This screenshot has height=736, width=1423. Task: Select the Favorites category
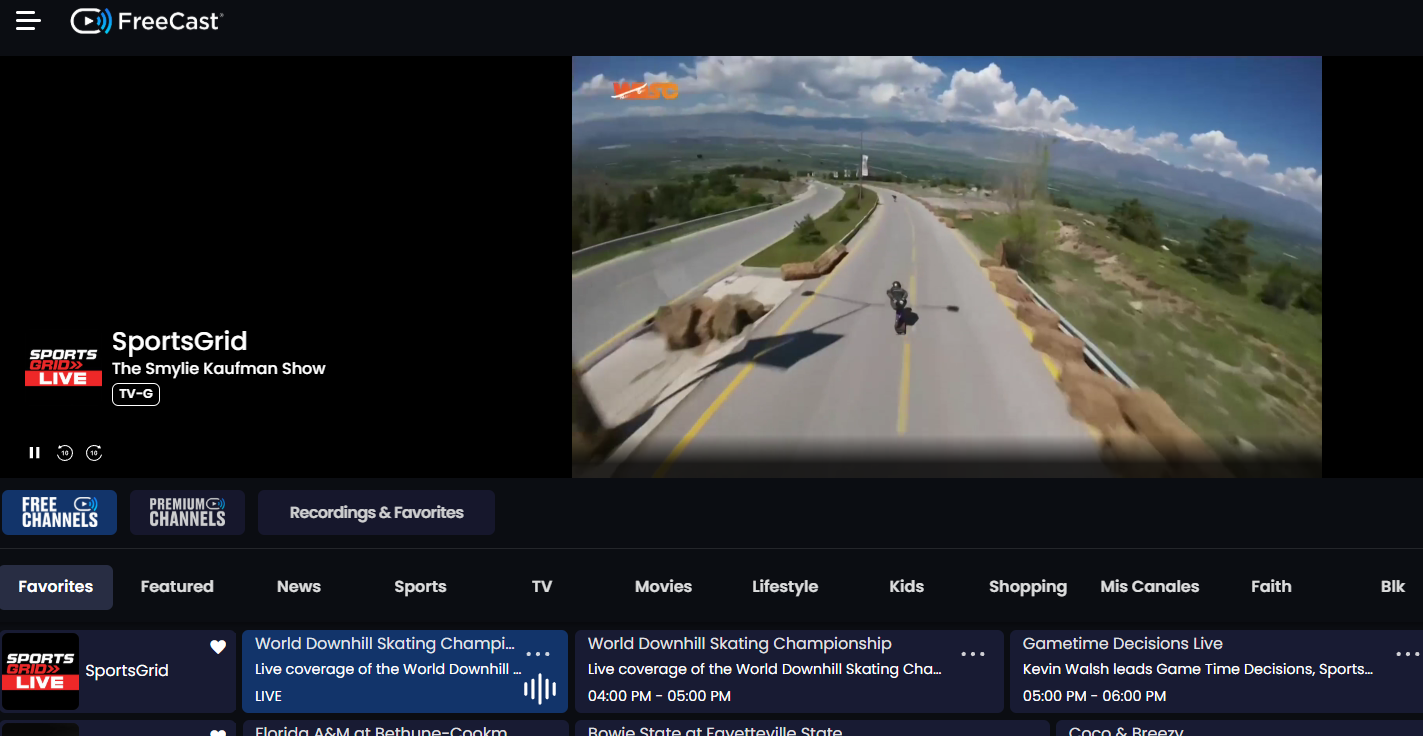(56, 587)
